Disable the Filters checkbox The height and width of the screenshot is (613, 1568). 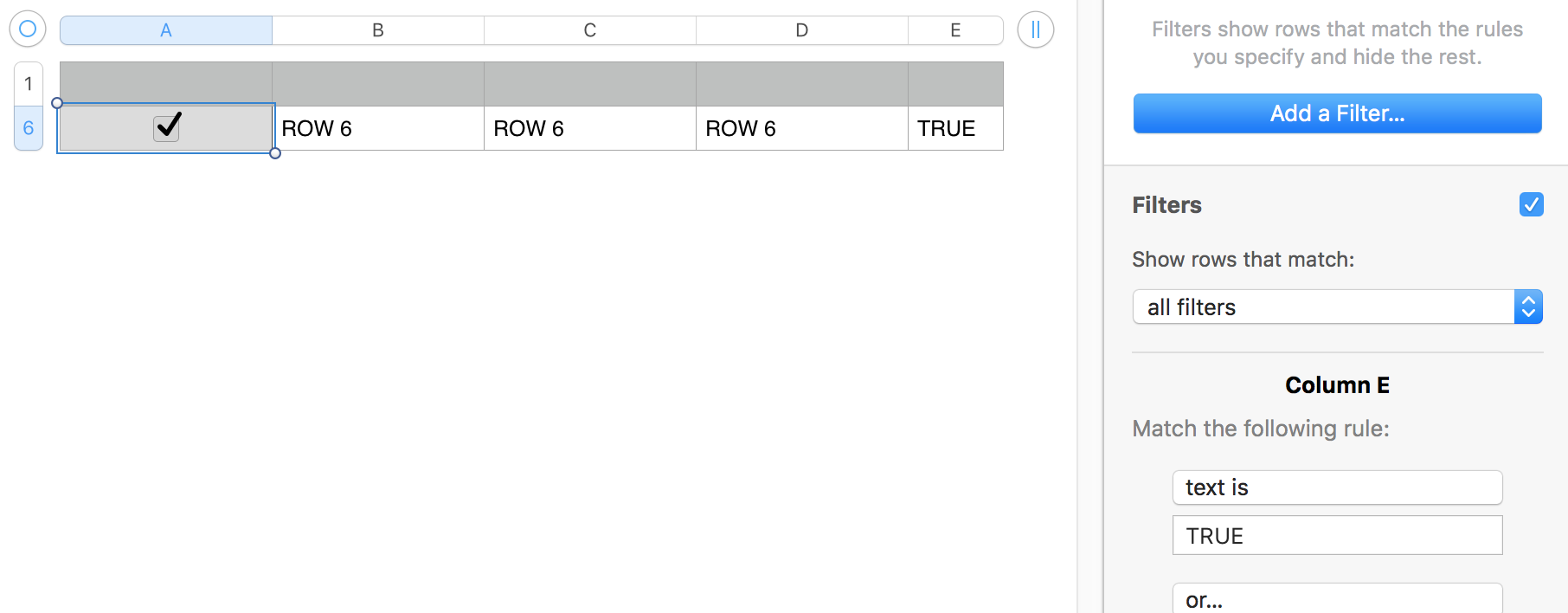click(x=1531, y=204)
